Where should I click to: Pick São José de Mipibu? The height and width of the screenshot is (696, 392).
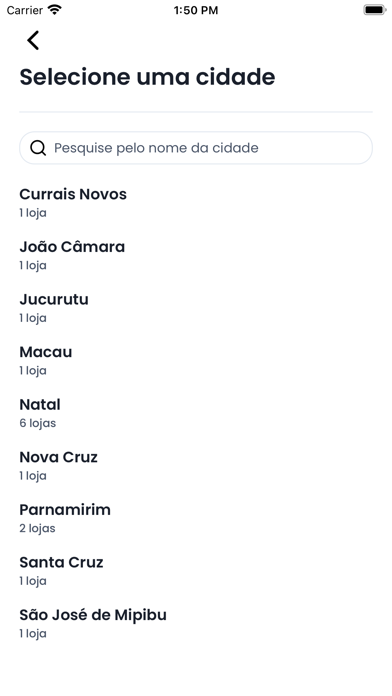coord(196,623)
